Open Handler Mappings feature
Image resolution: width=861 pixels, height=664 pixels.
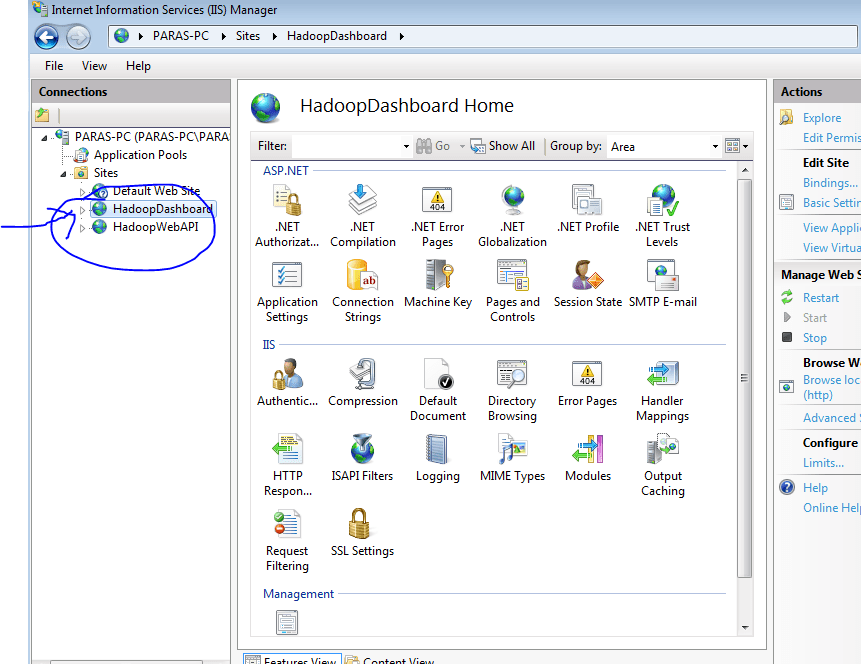662,390
